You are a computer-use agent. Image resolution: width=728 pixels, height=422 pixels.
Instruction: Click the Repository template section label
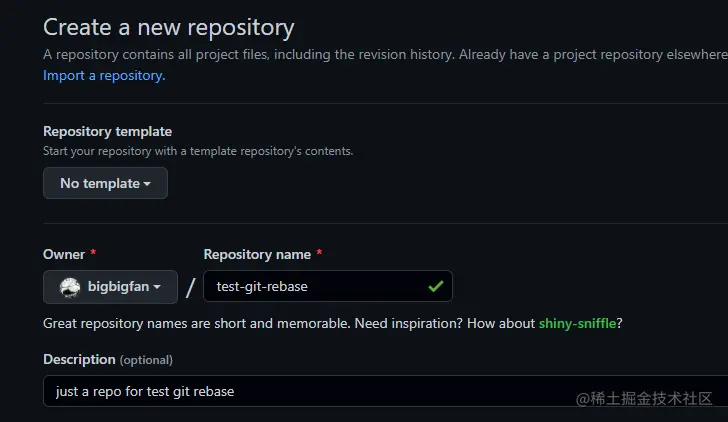(108, 131)
